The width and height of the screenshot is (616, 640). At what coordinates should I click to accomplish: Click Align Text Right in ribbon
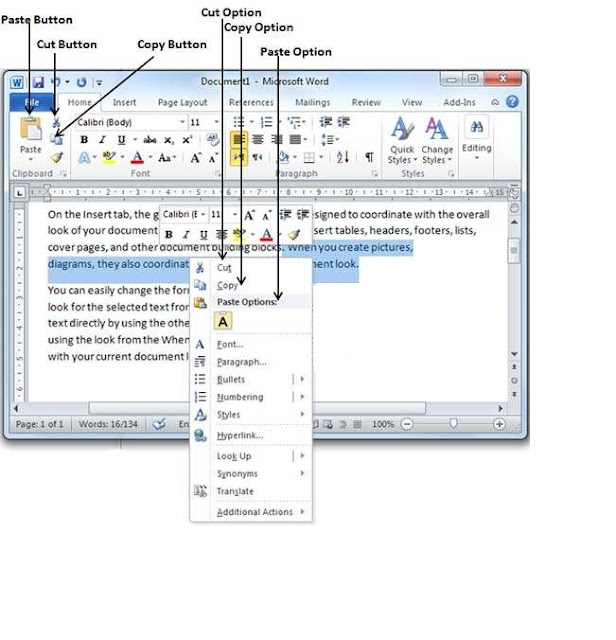tap(277, 140)
